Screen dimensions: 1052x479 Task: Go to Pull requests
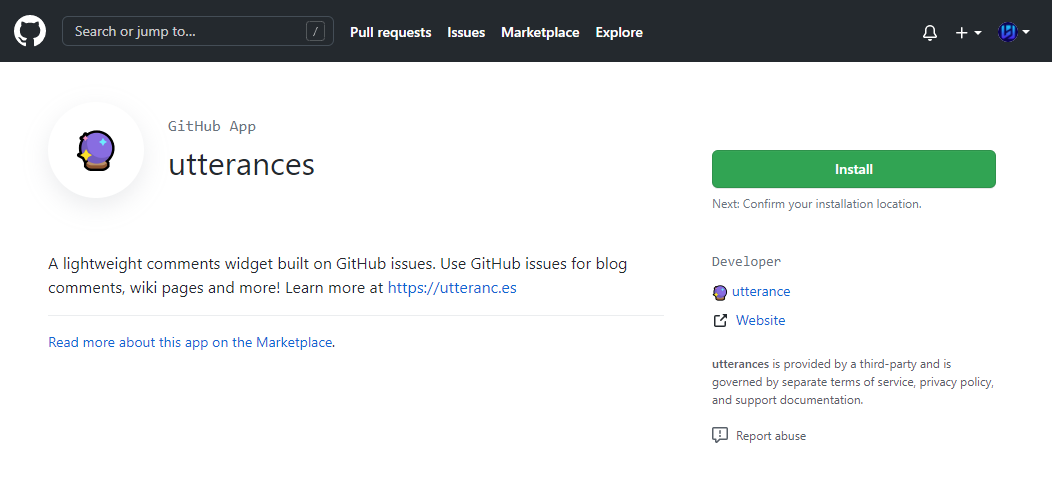[390, 32]
